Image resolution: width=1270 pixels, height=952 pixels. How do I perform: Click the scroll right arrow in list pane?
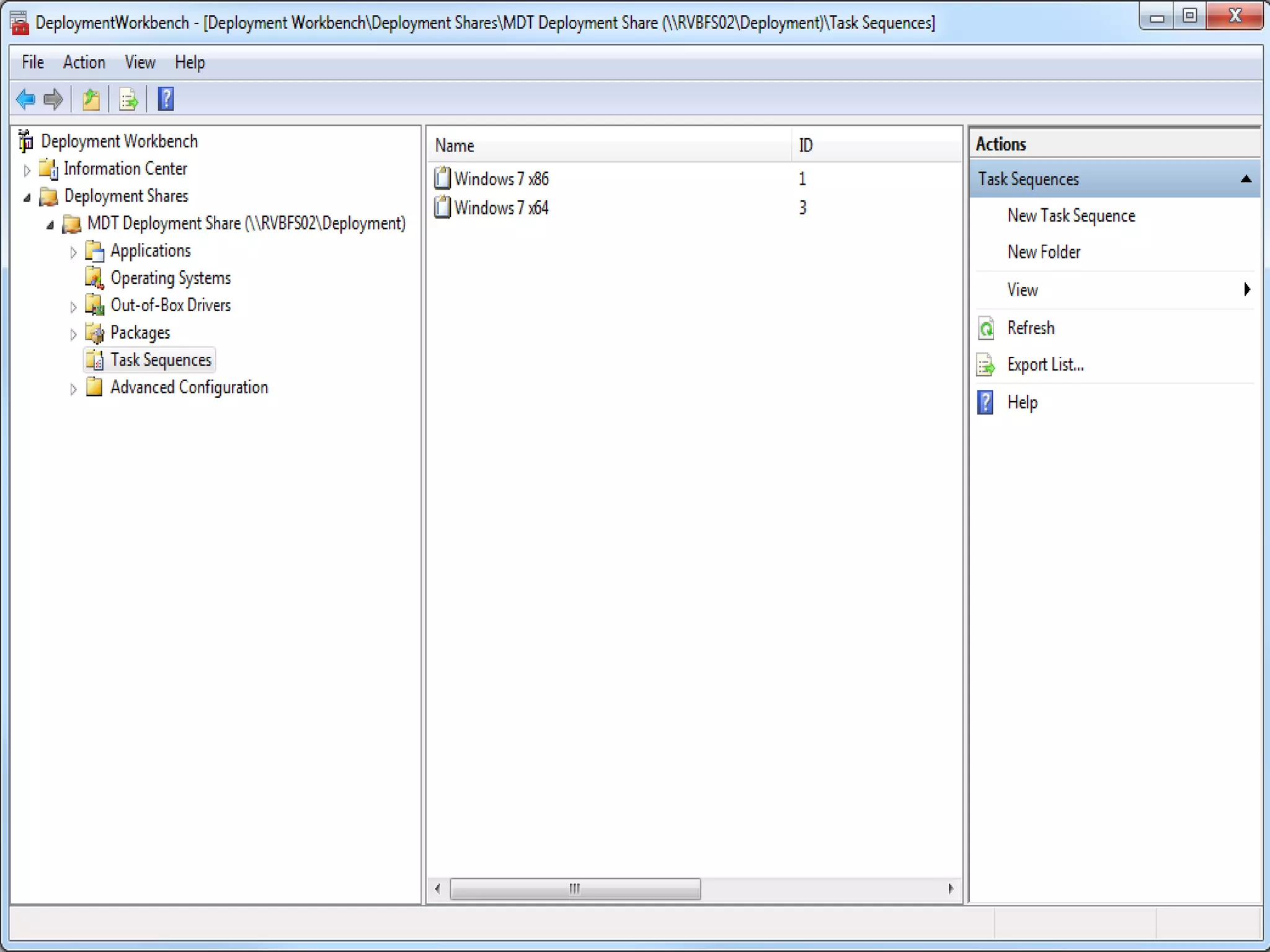click(x=951, y=889)
